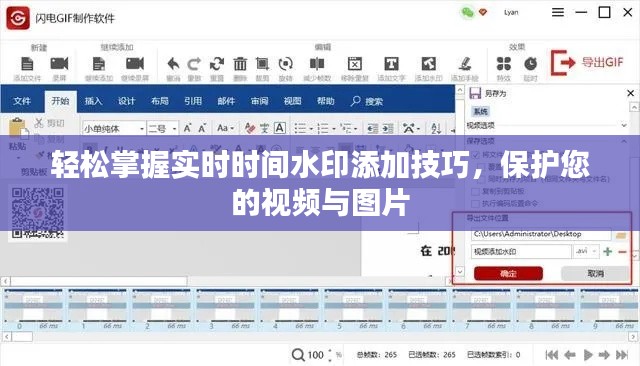Click the increase indent icon
640x366 pixels.
coord(388,129)
